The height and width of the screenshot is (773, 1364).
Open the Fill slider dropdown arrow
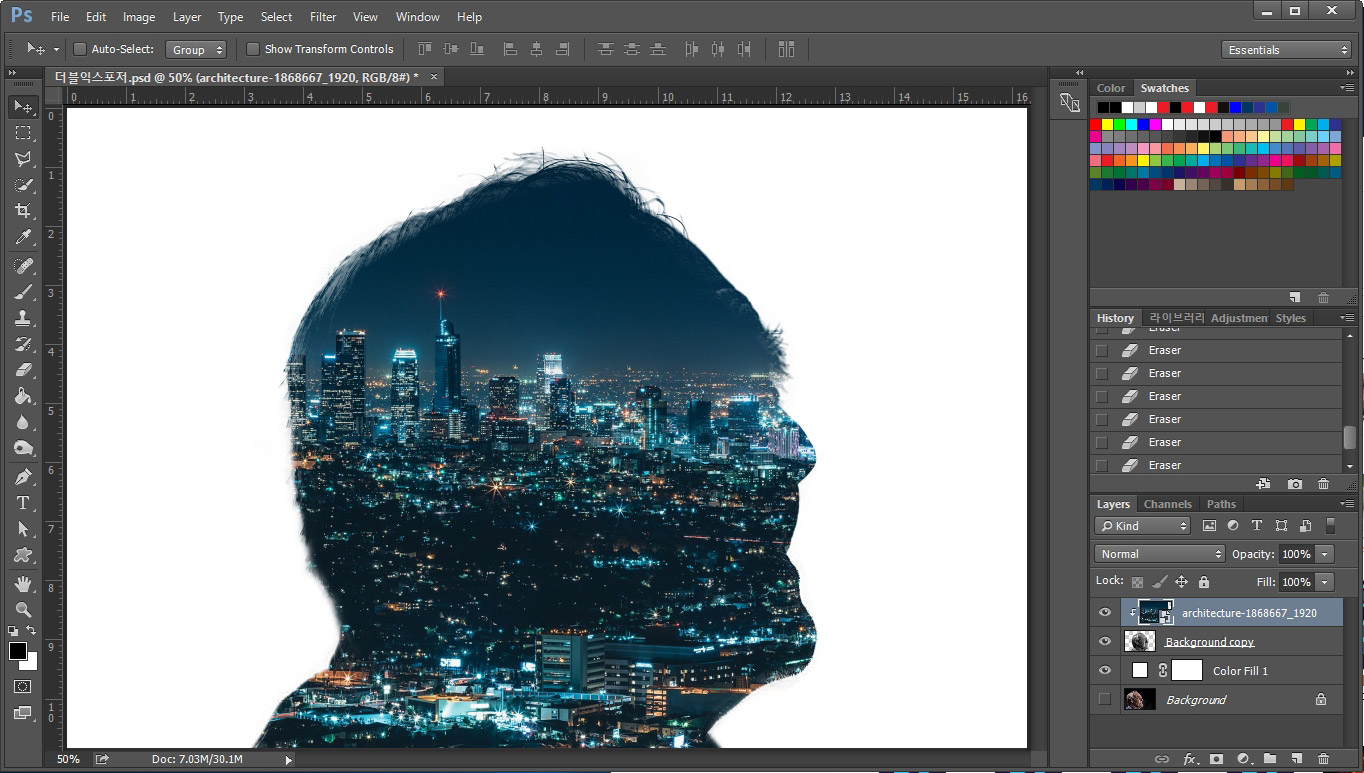coord(1325,582)
